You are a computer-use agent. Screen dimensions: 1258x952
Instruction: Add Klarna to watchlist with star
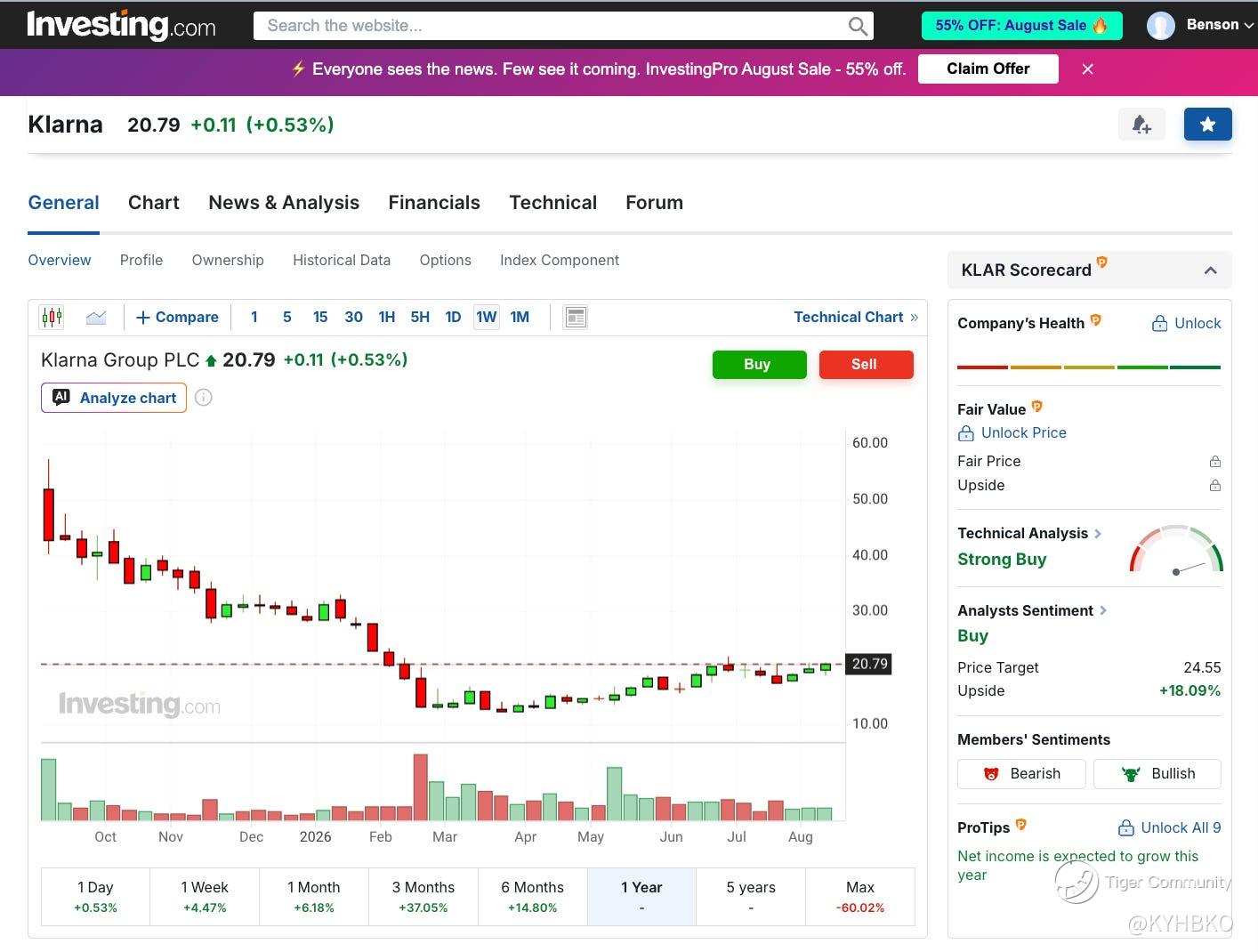coord(1207,125)
